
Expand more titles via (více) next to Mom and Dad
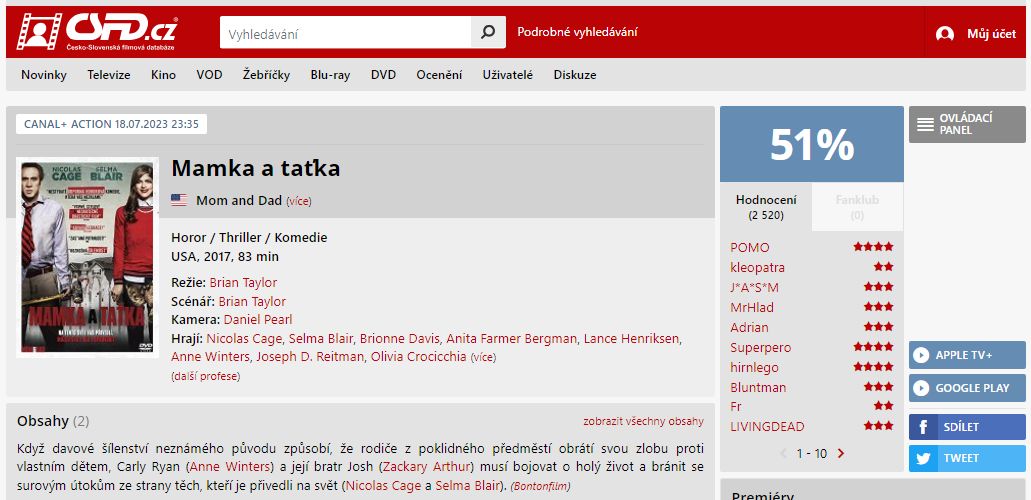click(299, 201)
